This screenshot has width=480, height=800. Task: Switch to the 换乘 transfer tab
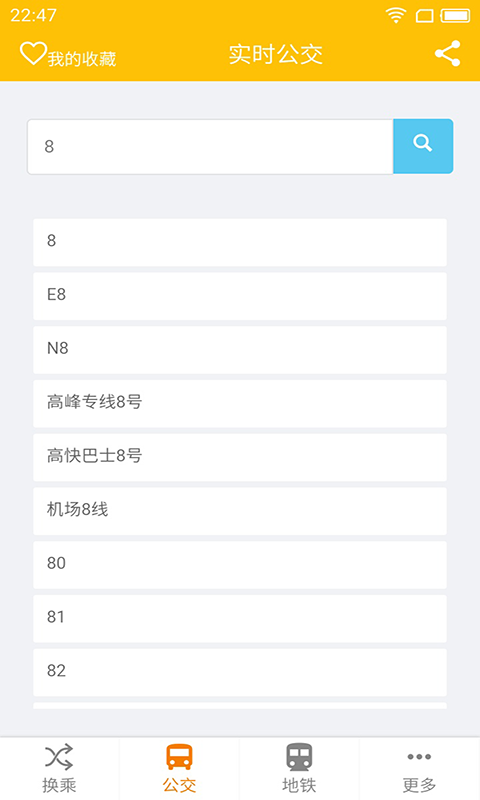point(59,769)
